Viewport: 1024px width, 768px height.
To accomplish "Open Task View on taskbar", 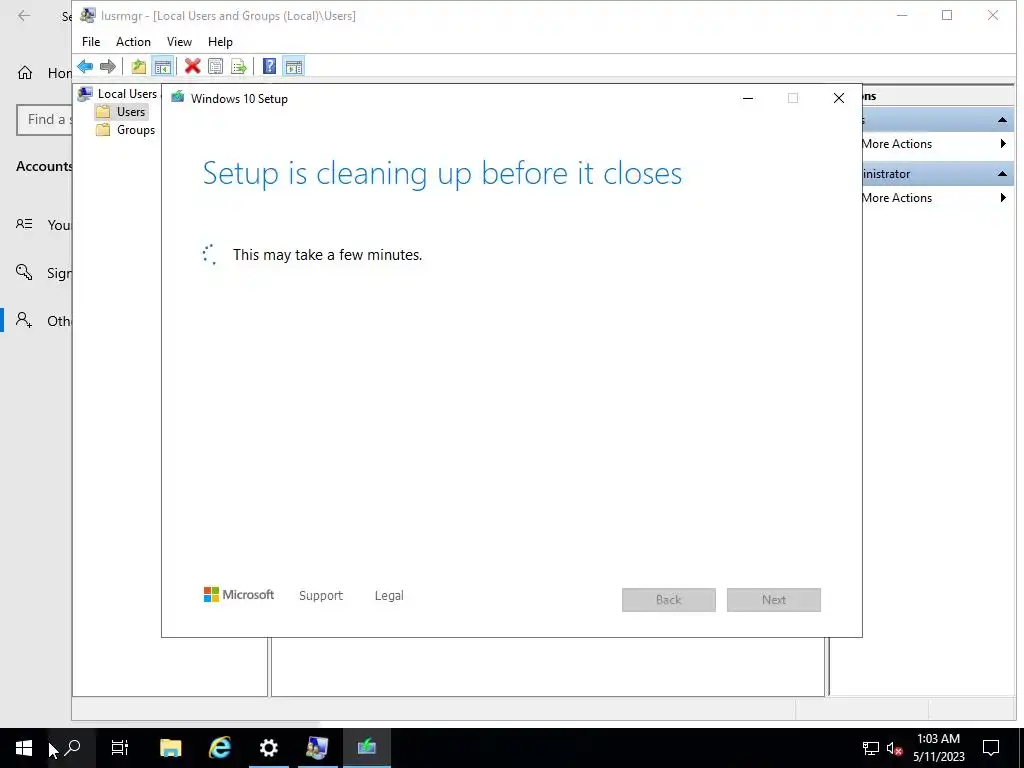I will 120,748.
